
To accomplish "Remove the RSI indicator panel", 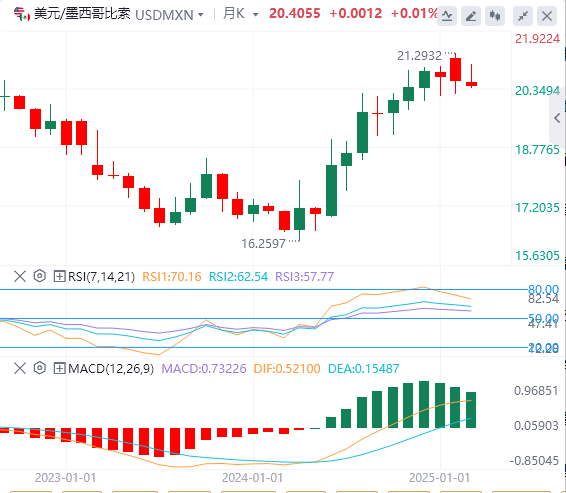I will pyautogui.click(x=20, y=276).
